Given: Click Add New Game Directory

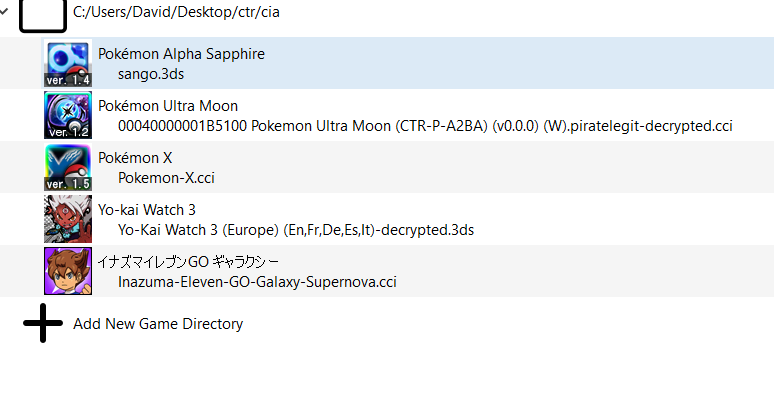Looking at the screenshot, I should pos(158,324).
